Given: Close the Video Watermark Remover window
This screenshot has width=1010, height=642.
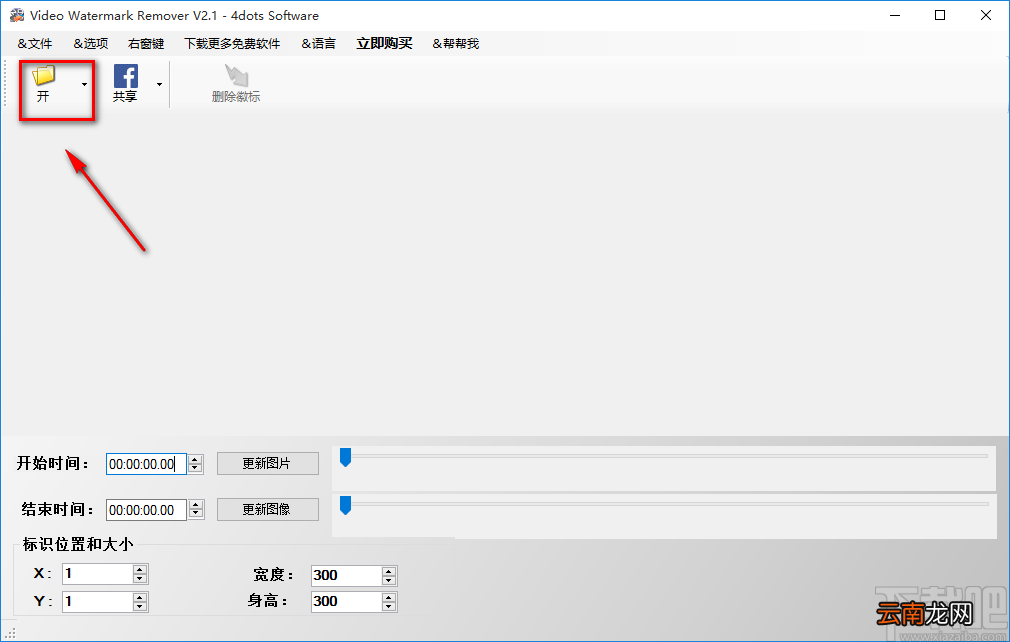Looking at the screenshot, I should click(986, 15).
